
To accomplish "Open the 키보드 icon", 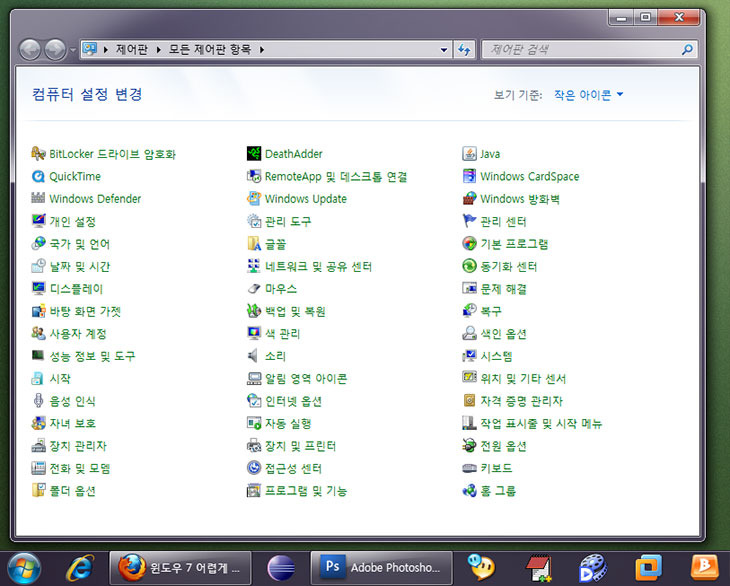I will pyautogui.click(x=469, y=468).
